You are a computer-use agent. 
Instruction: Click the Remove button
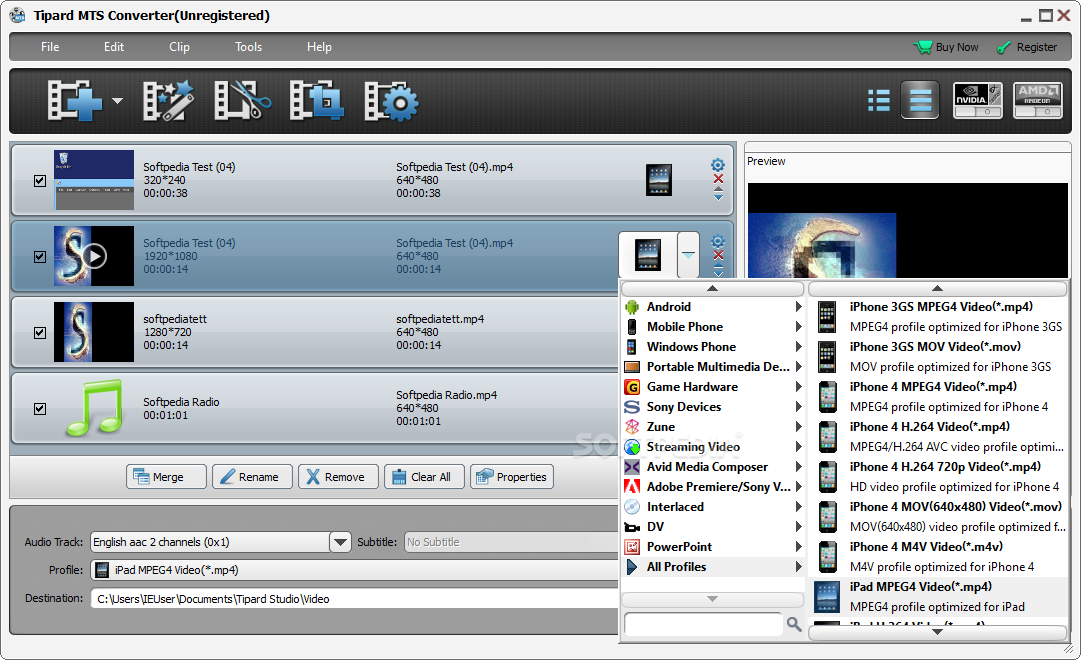pyautogui.click(x=339, y=477)
